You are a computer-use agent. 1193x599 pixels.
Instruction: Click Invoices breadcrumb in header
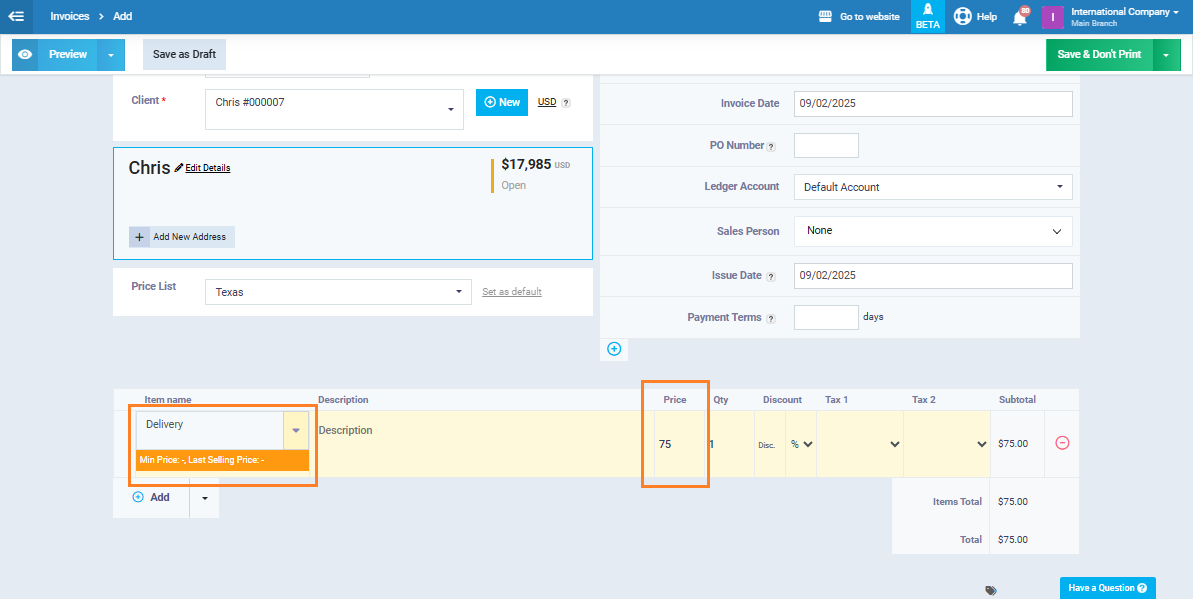(x=70, y=16)
